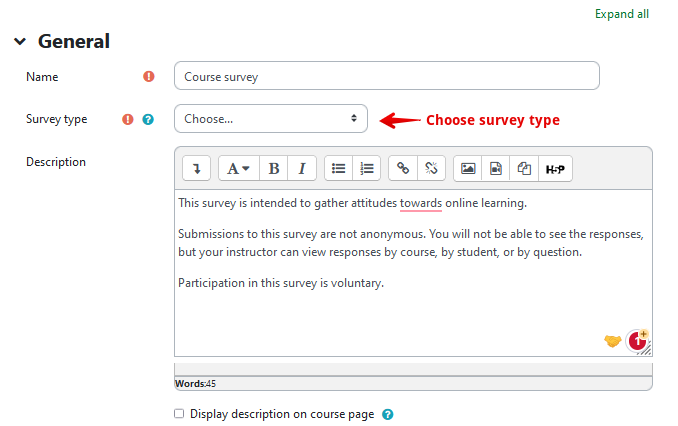This screenshot has width=678, height=426.
Task: Open the Survey type dropdown
Action: (270, 119)
